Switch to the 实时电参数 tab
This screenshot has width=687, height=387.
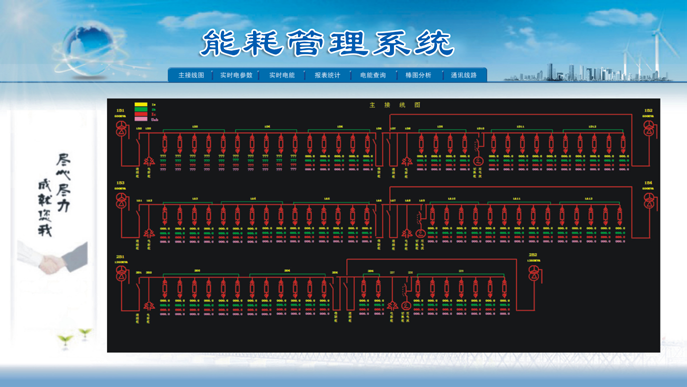[x=236, y=75]
